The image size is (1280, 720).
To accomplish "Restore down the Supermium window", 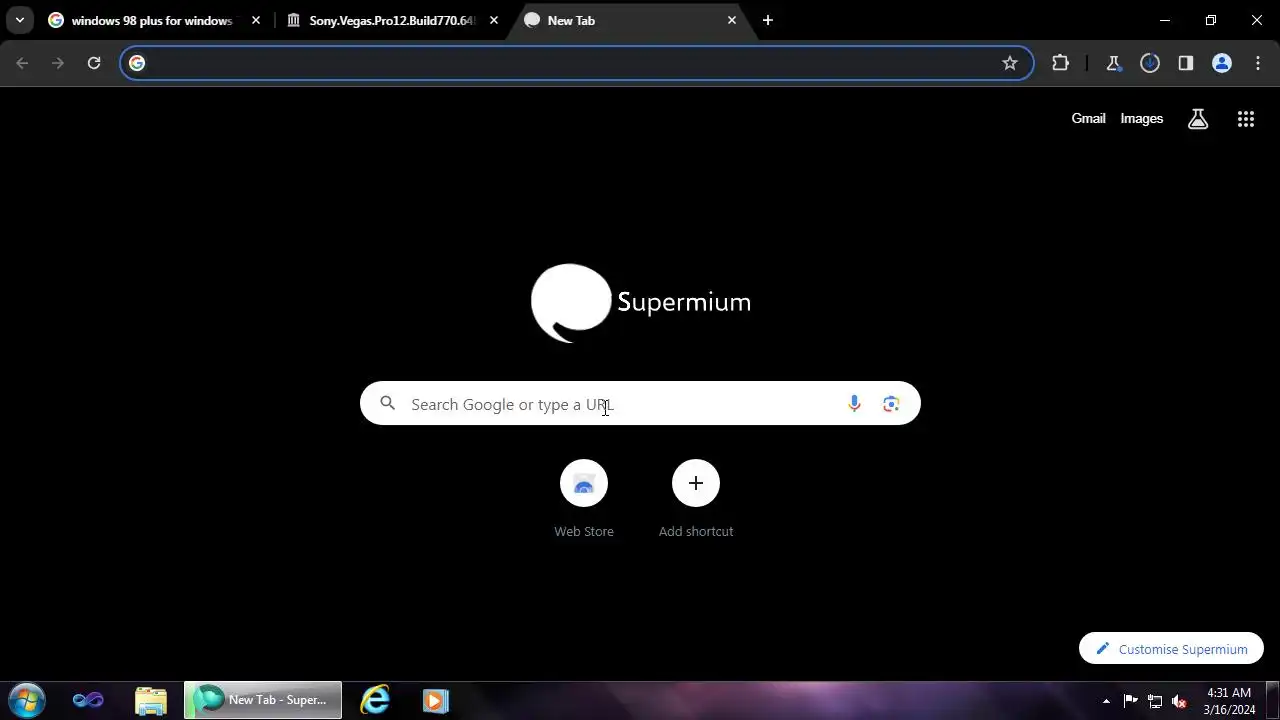I will pos(1211,20).
